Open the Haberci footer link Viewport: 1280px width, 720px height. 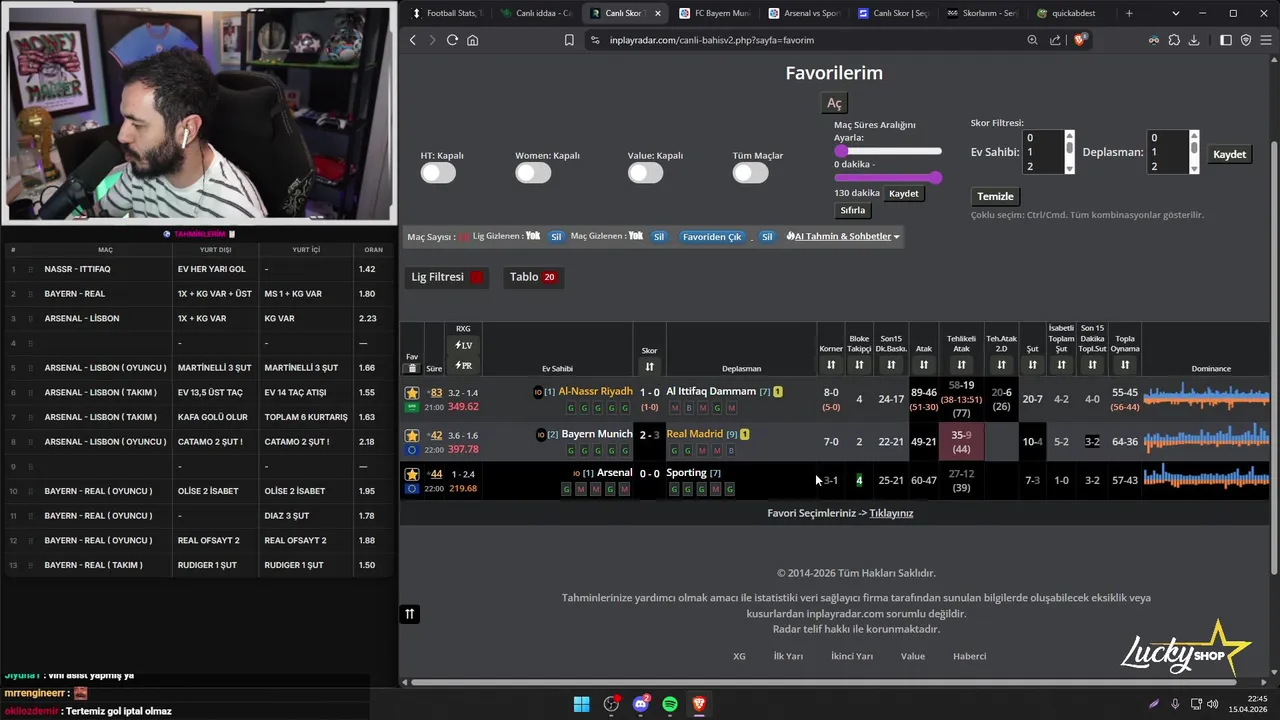969,656
